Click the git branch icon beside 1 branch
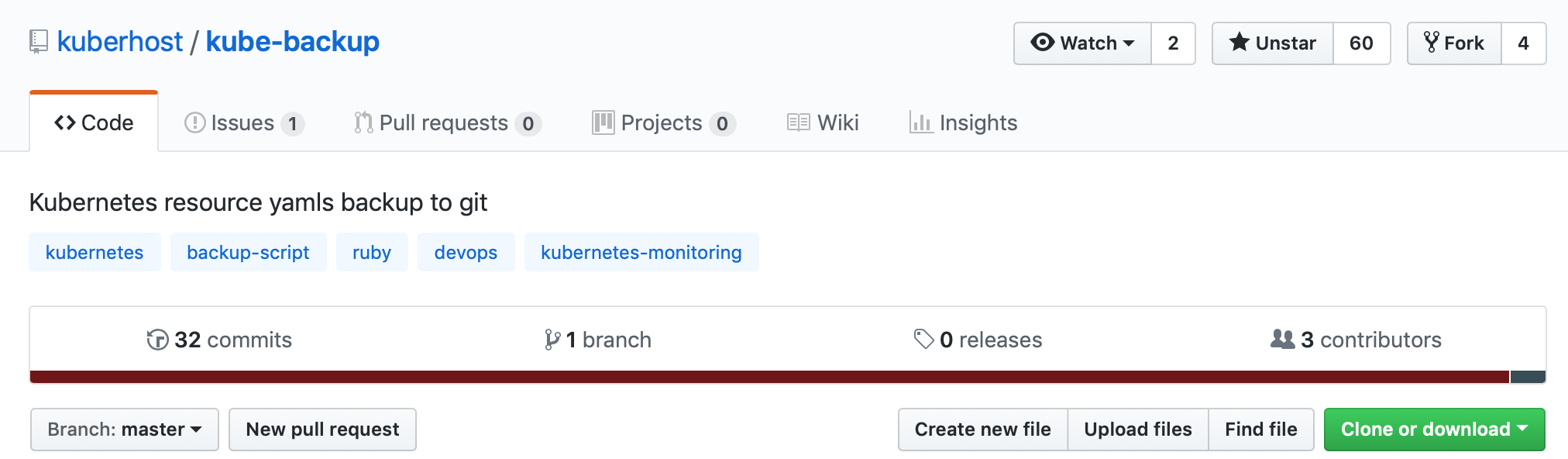1568x459 pixels. [552, 340]
